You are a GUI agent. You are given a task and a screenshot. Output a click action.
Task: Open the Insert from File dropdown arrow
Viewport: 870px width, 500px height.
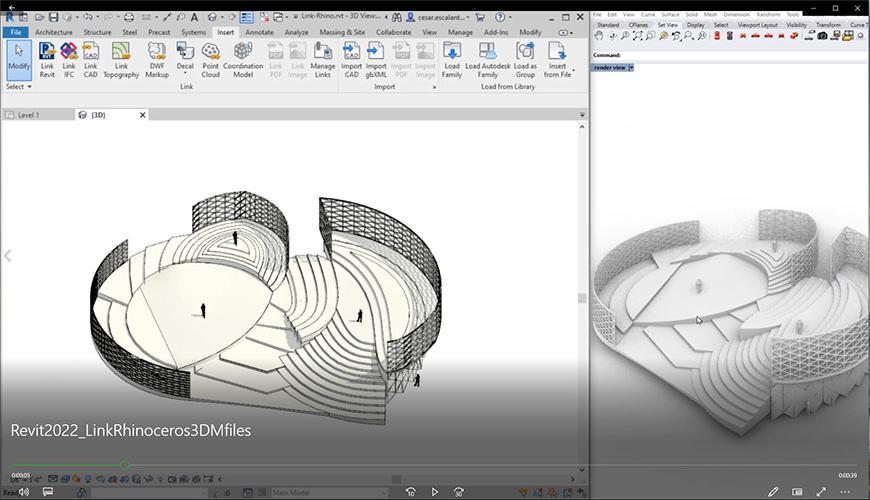coord(573,70)
